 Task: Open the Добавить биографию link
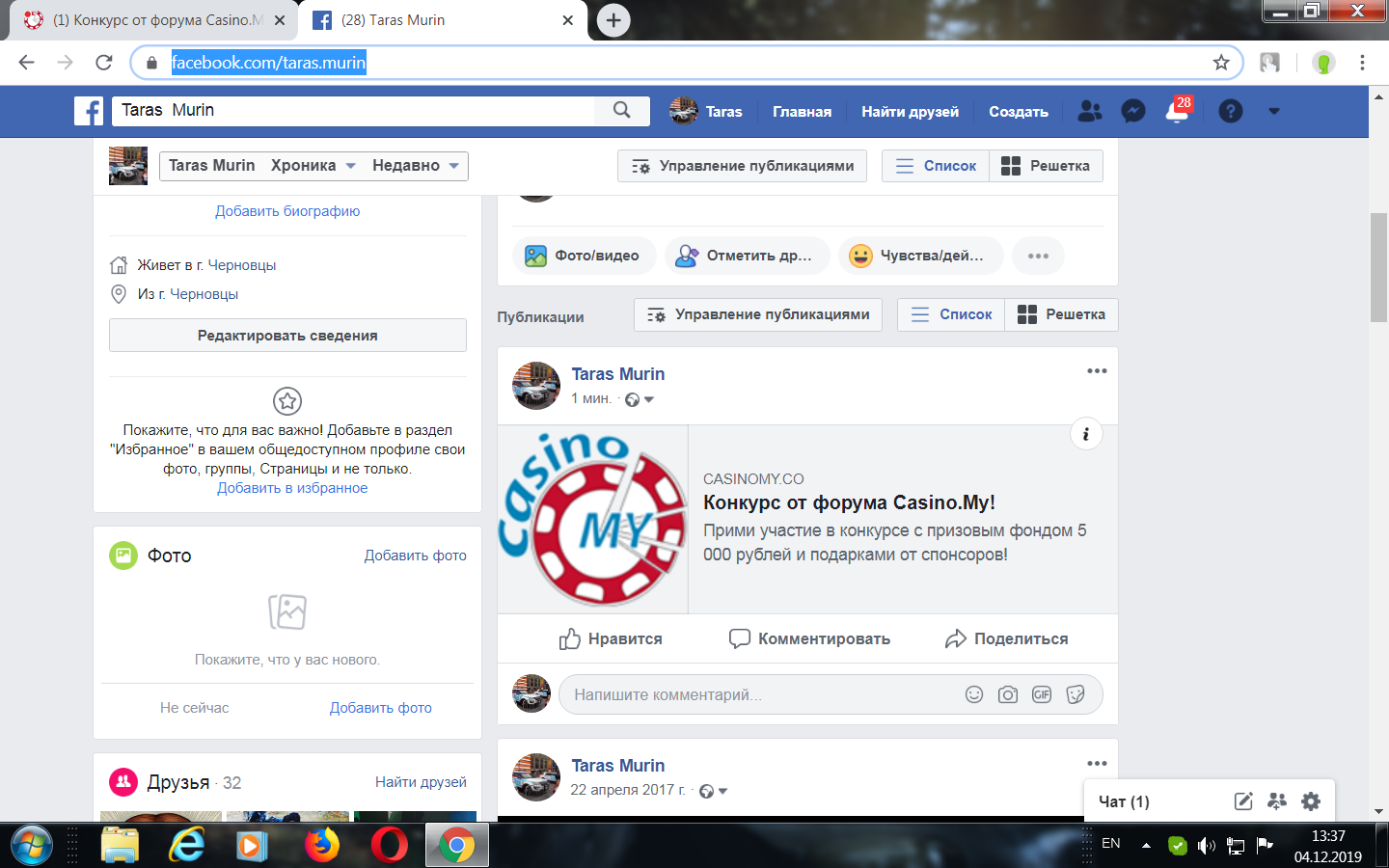[x=286, y=211]
